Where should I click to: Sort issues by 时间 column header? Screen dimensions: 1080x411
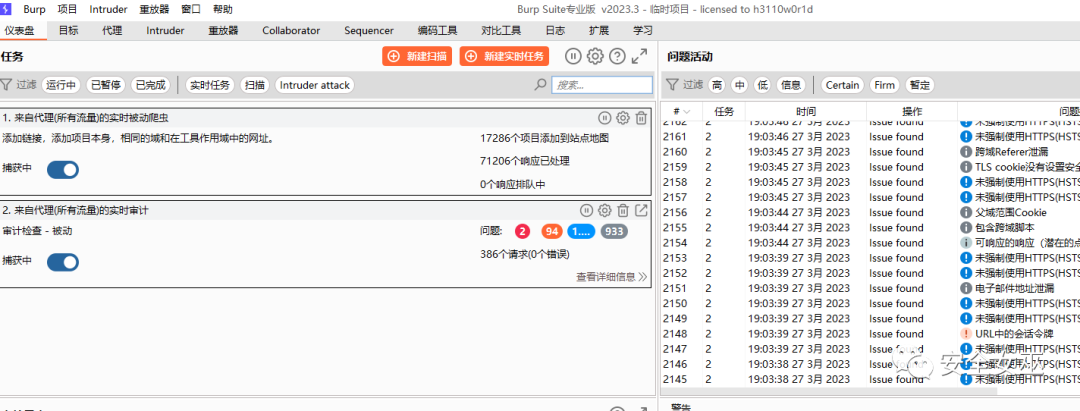click(806, 111)
